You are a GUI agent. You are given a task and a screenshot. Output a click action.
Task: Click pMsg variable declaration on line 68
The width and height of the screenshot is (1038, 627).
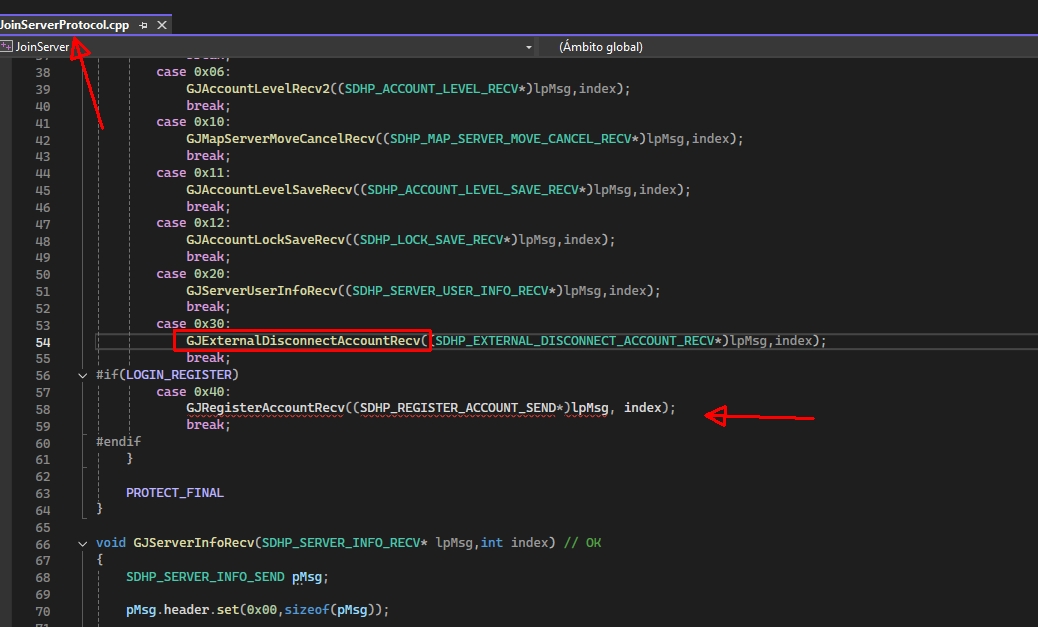click(x=307, y=577)
